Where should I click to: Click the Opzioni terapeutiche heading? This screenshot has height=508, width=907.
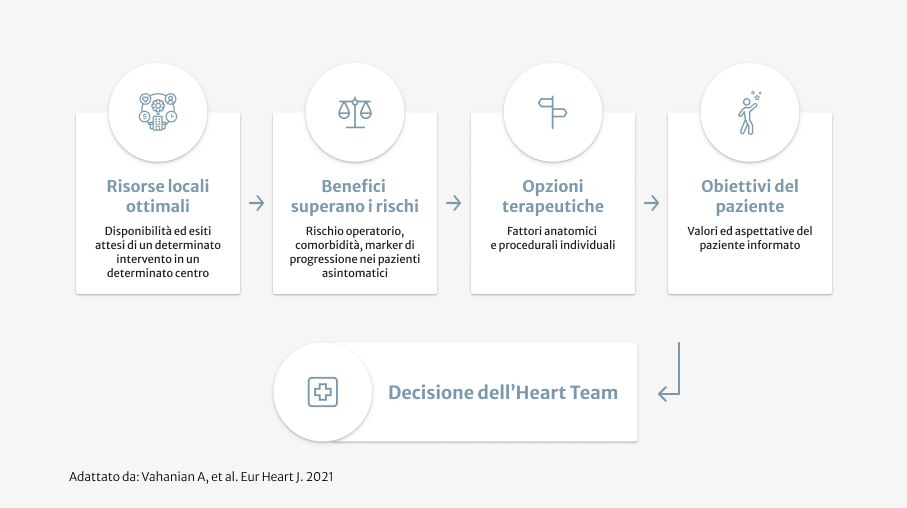pos(552,196)
